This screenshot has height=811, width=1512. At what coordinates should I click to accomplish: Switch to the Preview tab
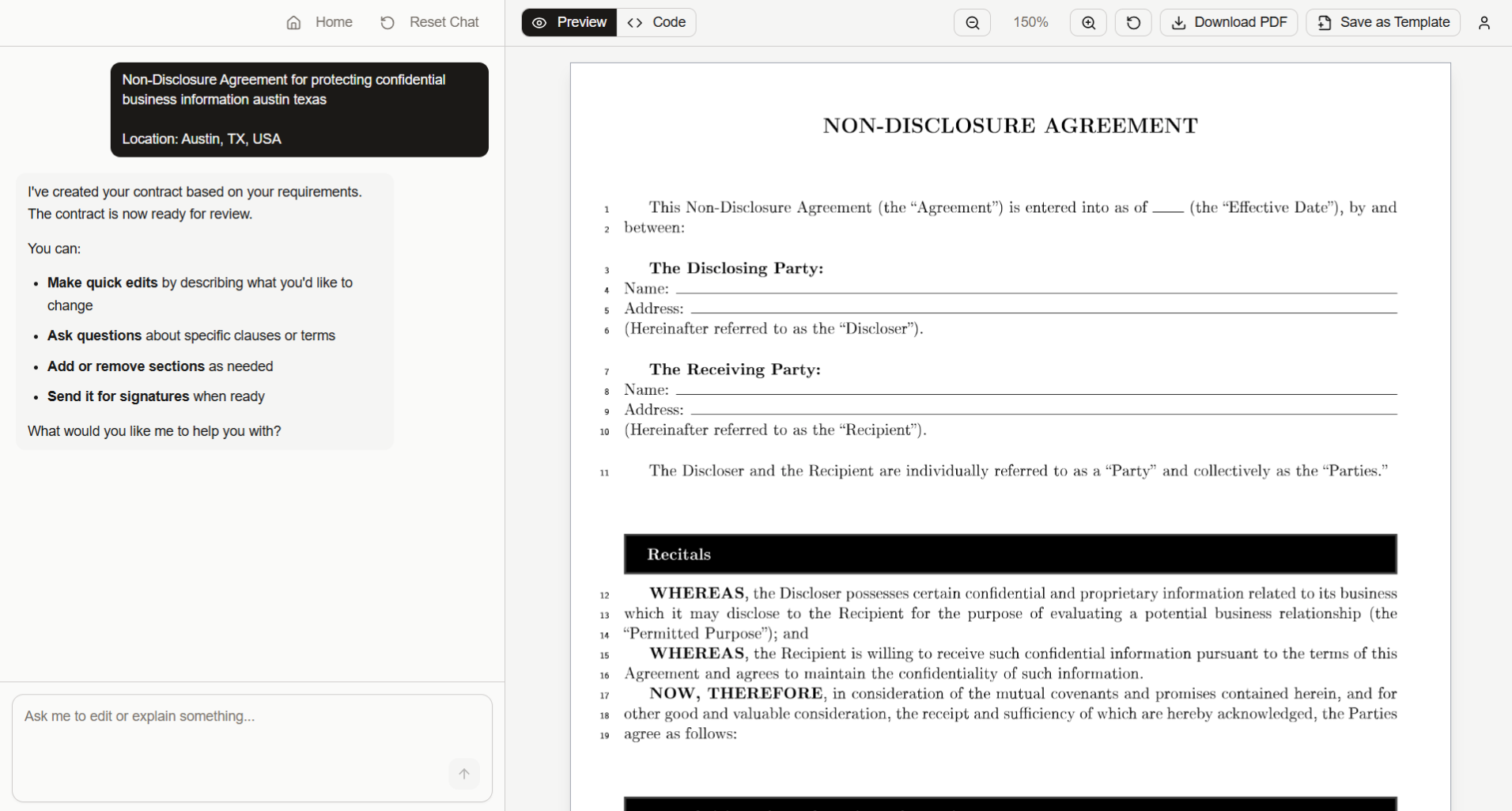(569, 22)
